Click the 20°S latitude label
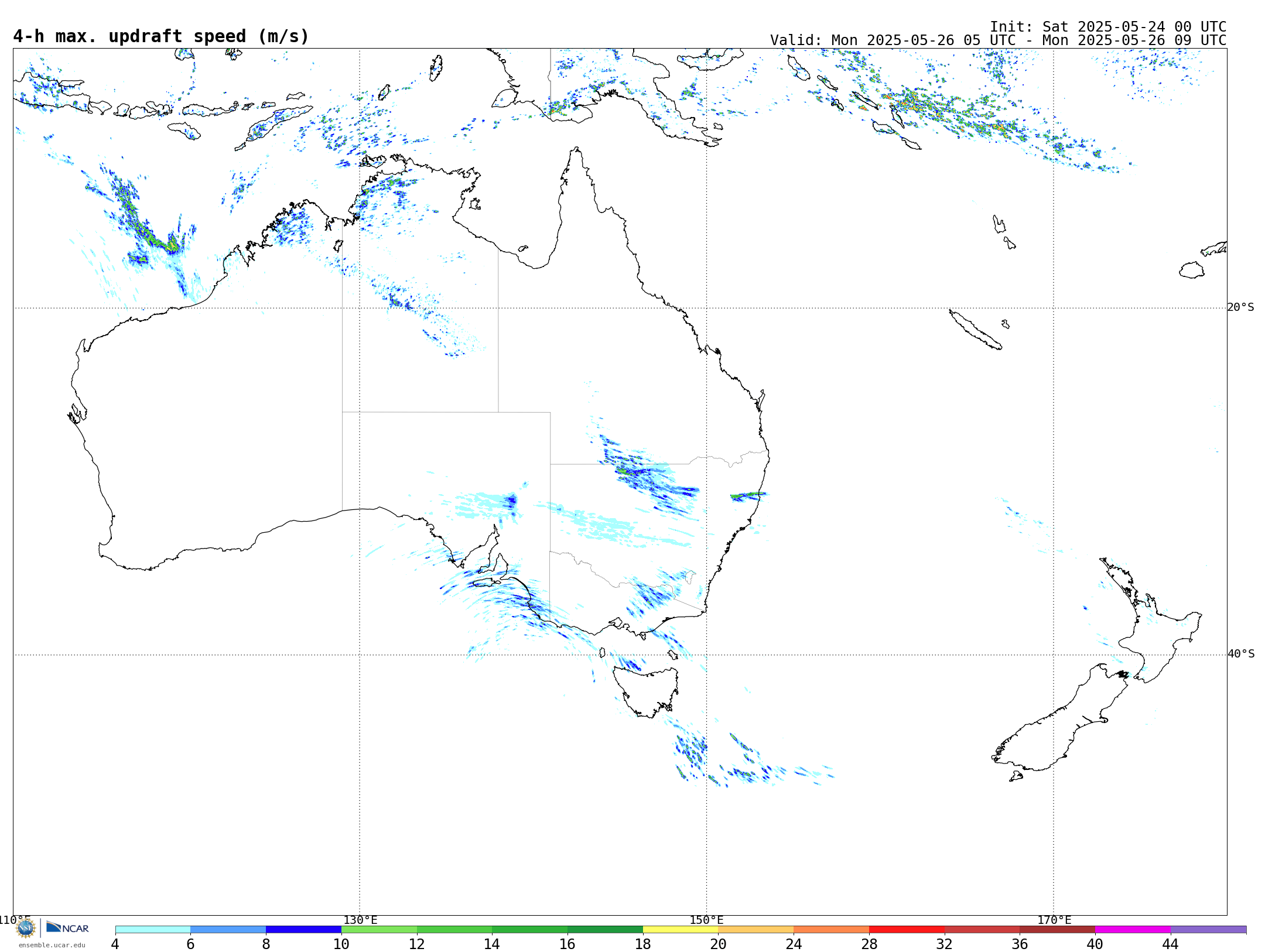The height and width of the screenshot is (952, 1265). (1241, 307)
